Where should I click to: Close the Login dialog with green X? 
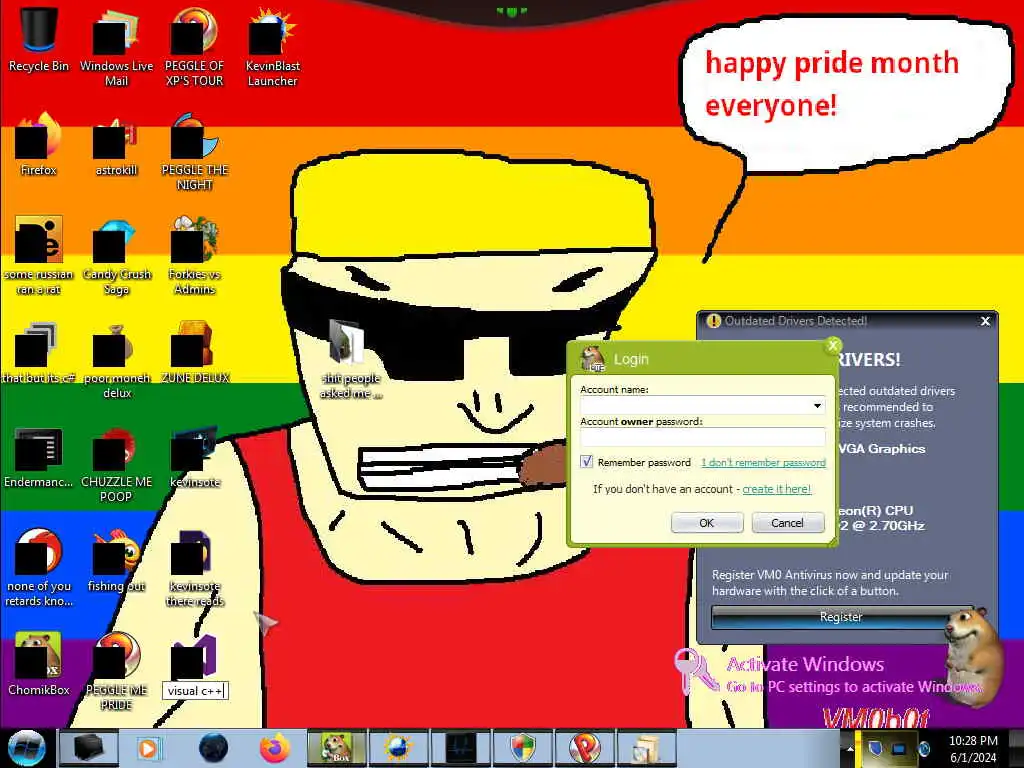(833, 345)
